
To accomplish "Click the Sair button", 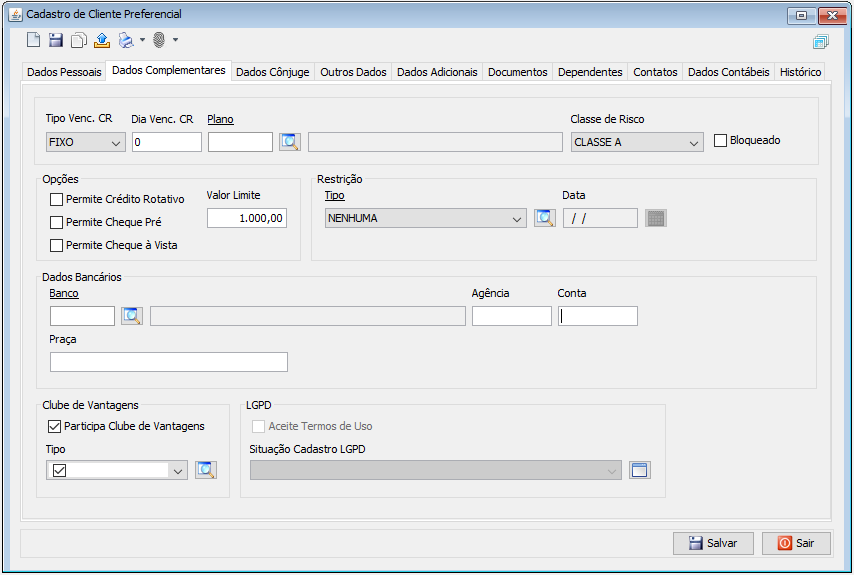I will click(796, 543).
